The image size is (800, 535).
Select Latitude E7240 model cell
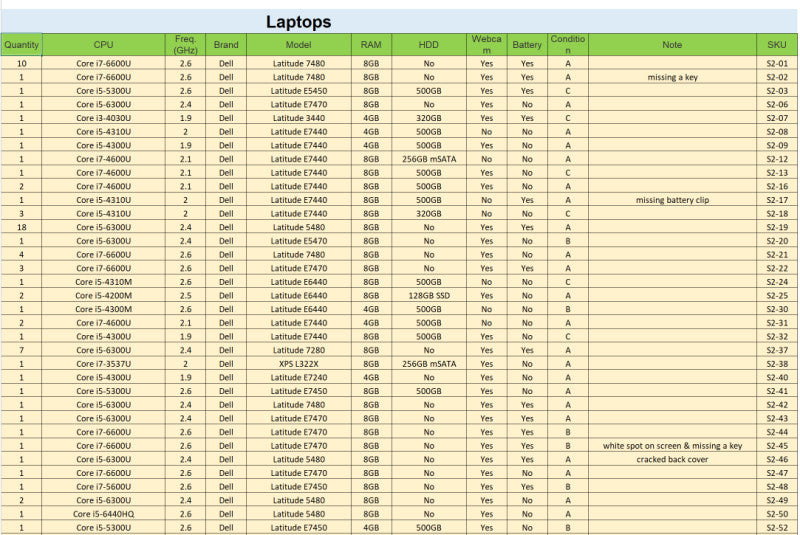(299, 377)
